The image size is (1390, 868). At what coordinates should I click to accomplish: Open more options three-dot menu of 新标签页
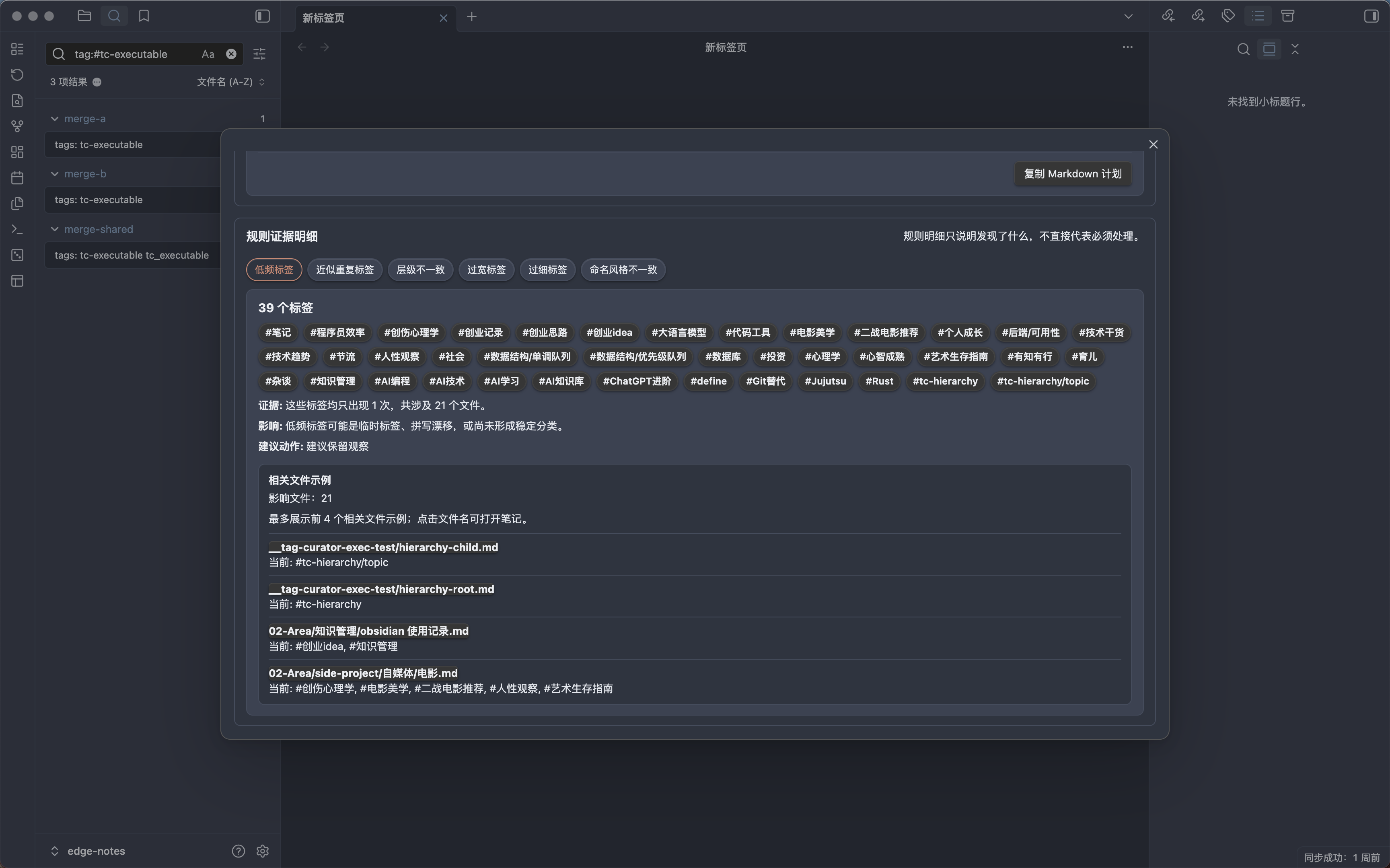(1128, 47)
